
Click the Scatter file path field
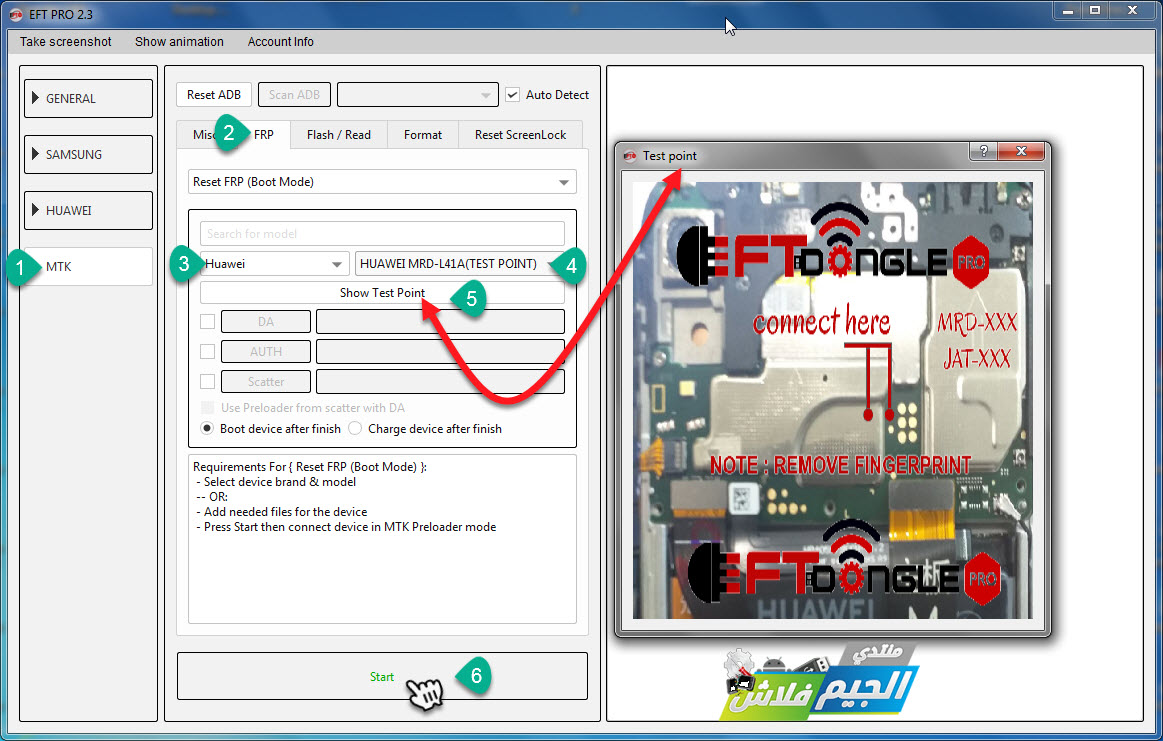(441, 381)
